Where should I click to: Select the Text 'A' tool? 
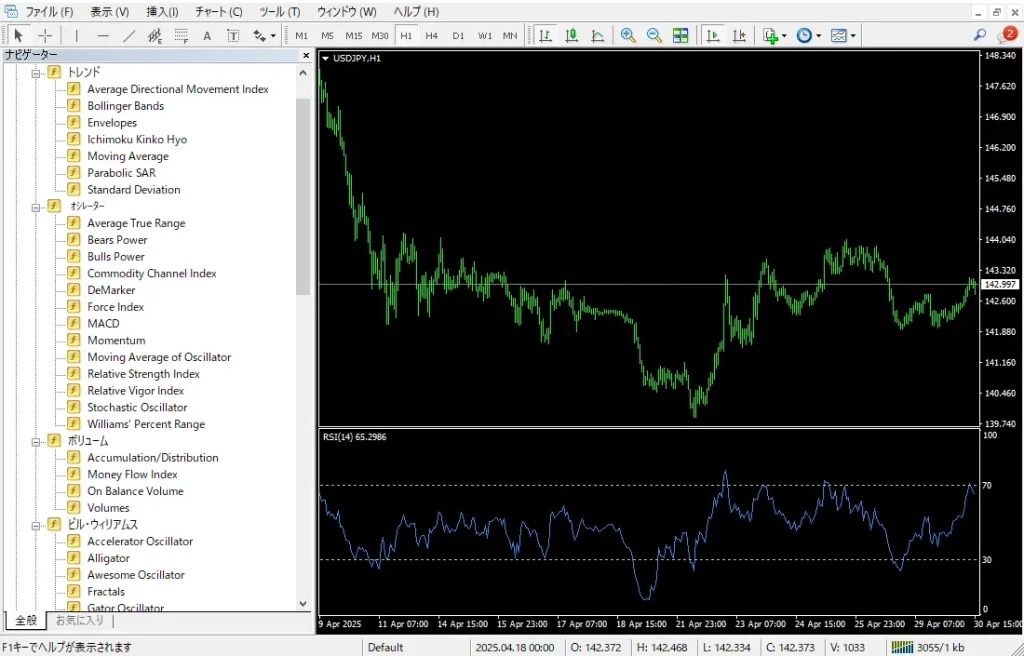point(207,35)
